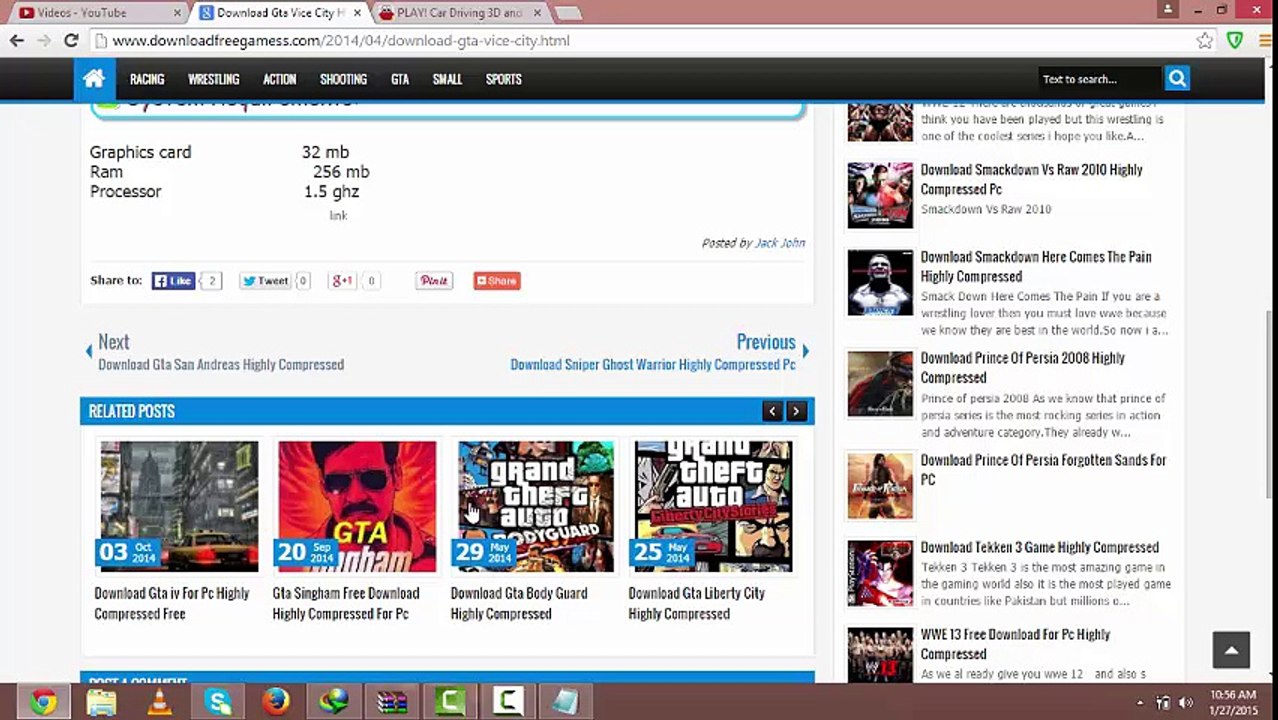Image resolution: width=1278 pixels, height=720 pixels.
Task: Click the site home icon
Action: (94, 79)
